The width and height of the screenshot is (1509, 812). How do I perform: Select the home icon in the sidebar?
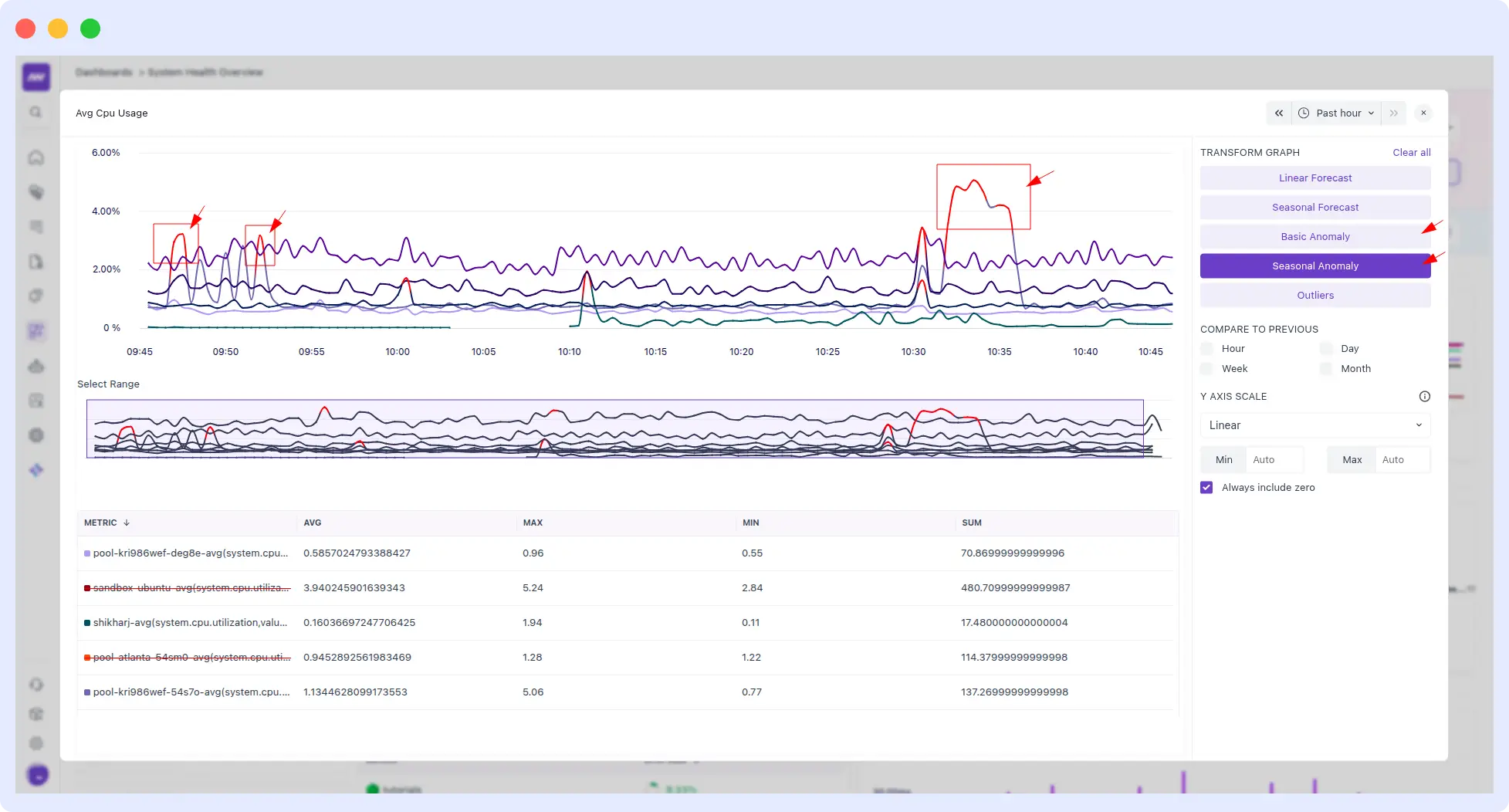click(36, 157)
